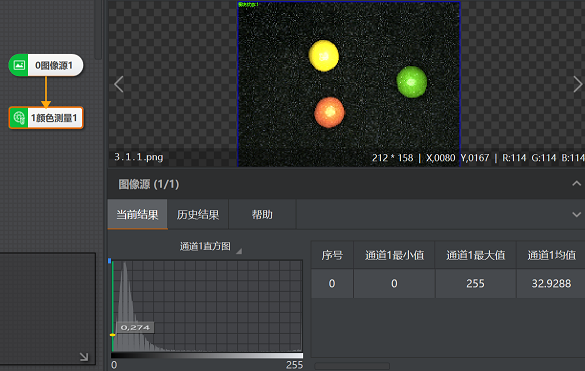Click the 图像源 (1/1) panel title
This screenshot has height=371, width=585.
pos(148,184)
